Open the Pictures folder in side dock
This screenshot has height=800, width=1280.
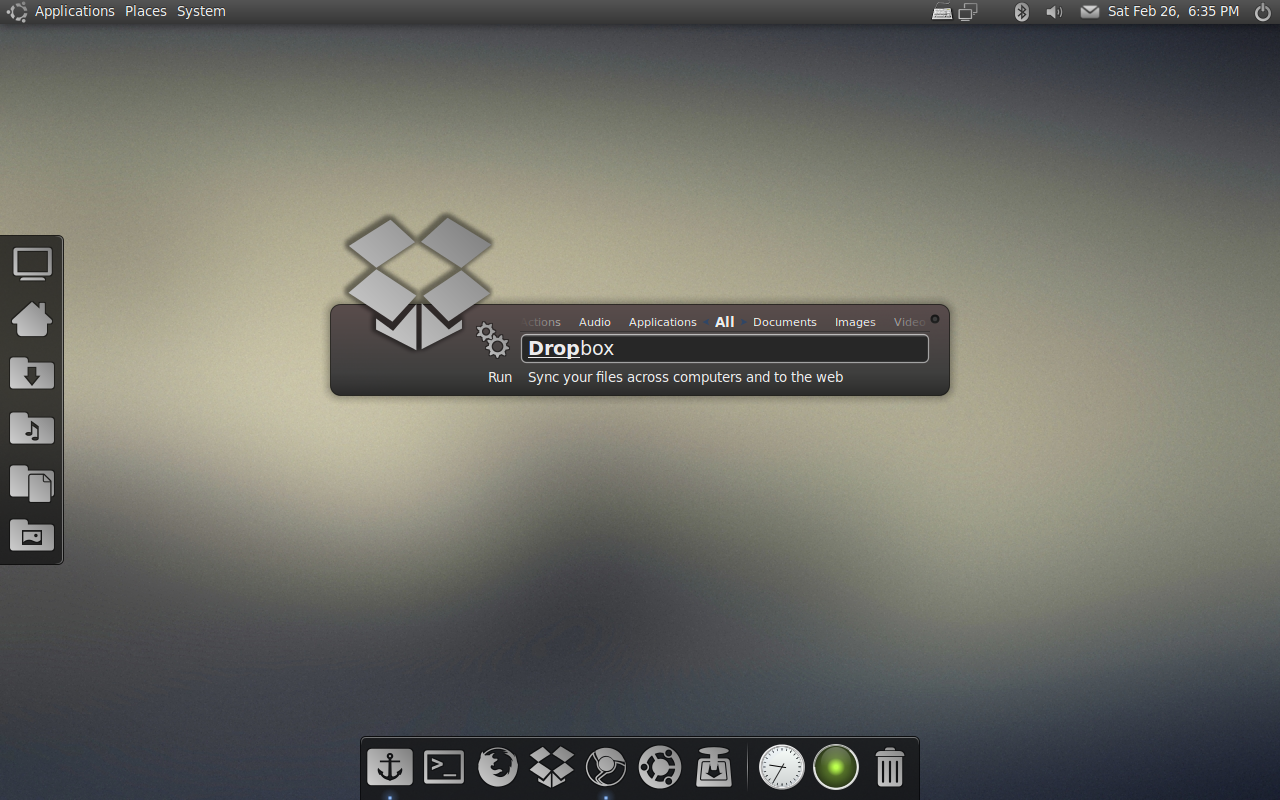[32, 535]
